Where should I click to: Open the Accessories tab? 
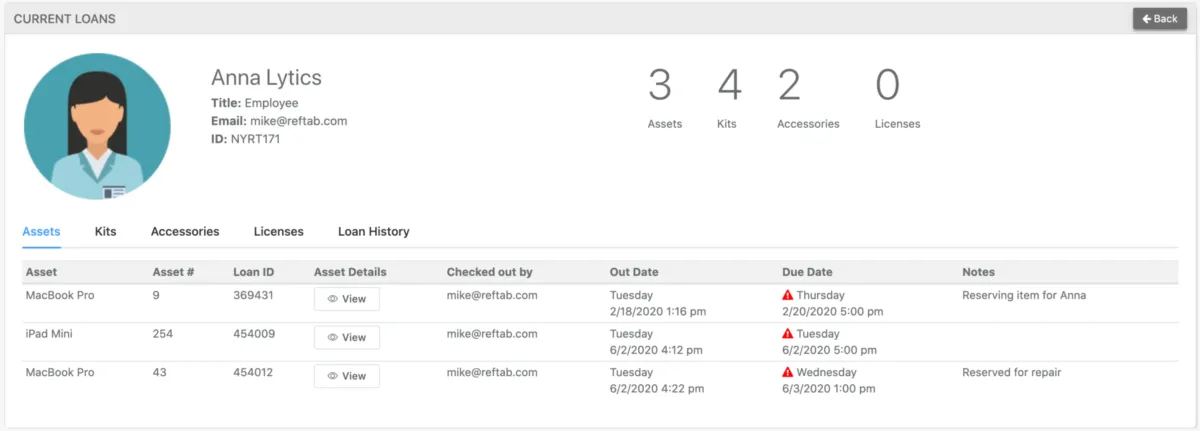(x=185, y=232)
